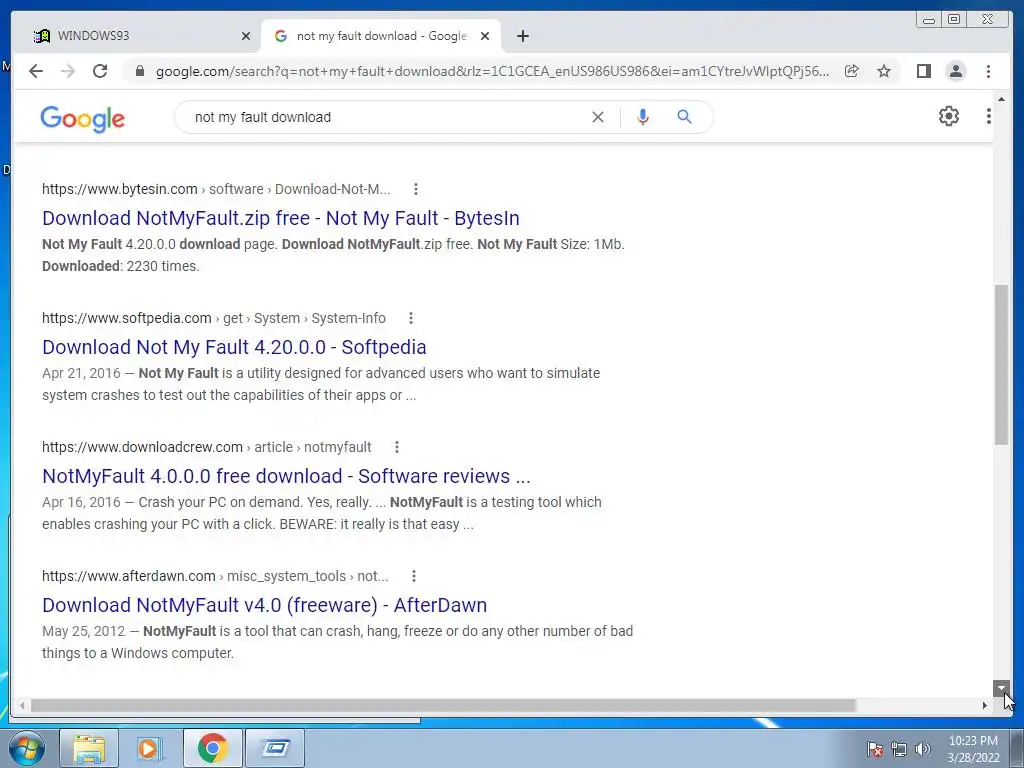Open the volume control in system tray
This screenshot has width=1024, height=768.
pos(923,749)
